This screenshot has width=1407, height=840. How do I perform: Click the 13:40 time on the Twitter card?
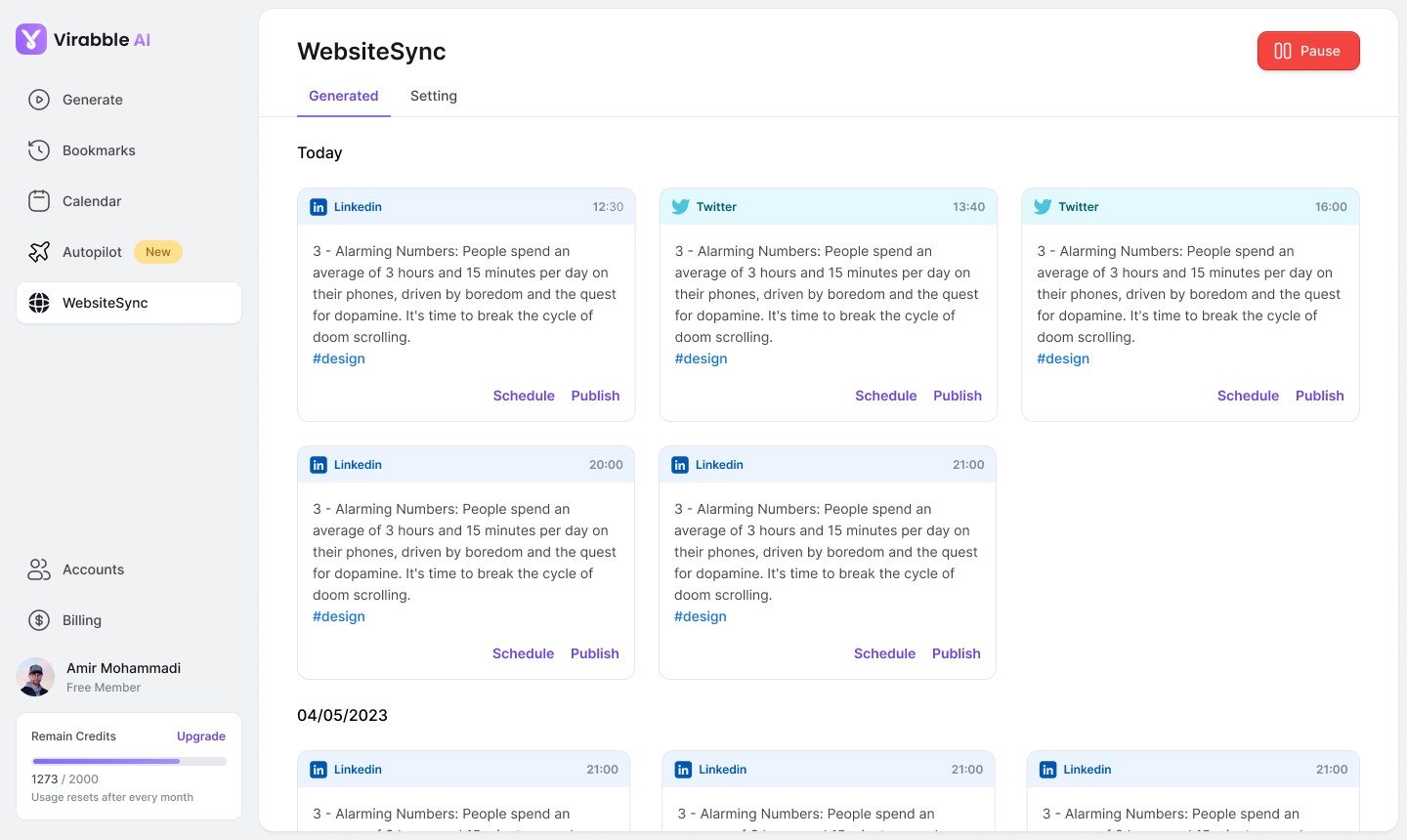[969, 207]
